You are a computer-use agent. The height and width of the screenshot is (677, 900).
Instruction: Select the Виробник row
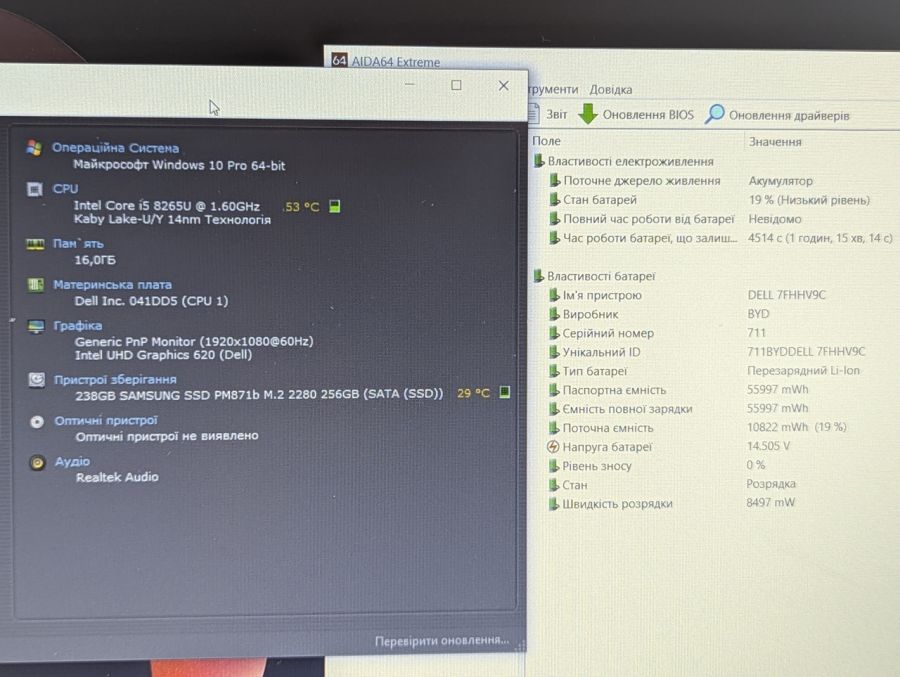658,314
